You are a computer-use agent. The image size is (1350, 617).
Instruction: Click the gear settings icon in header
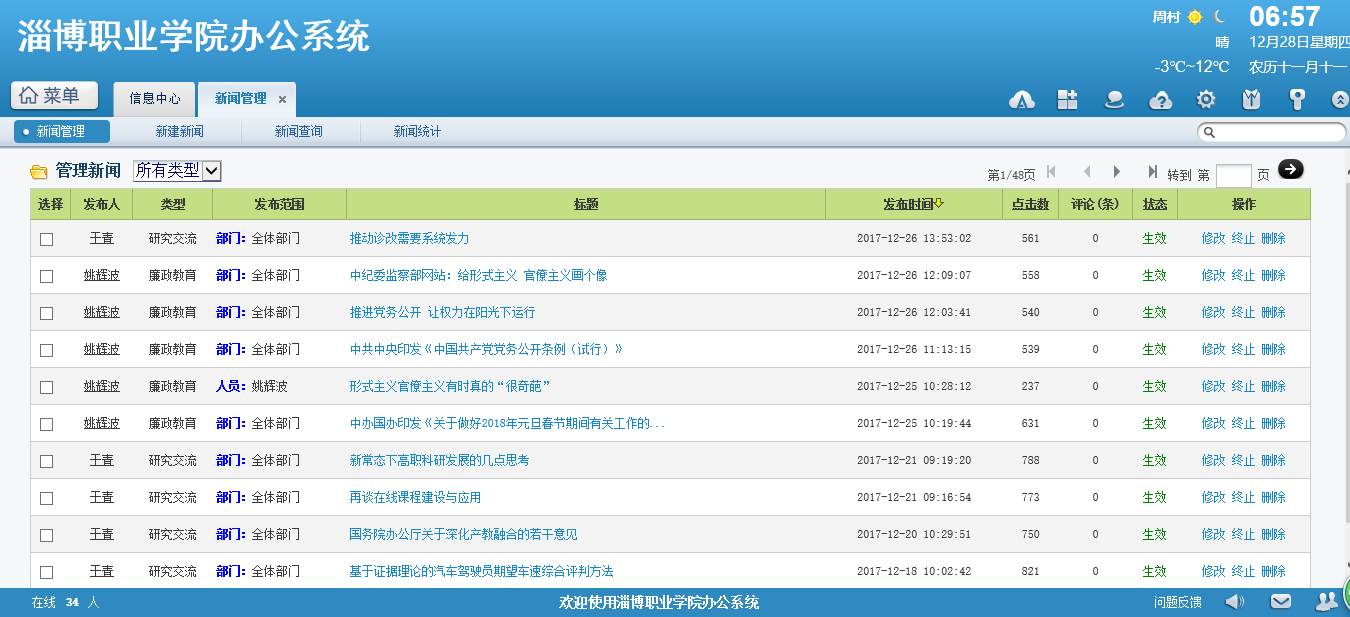coord(1206,99)
